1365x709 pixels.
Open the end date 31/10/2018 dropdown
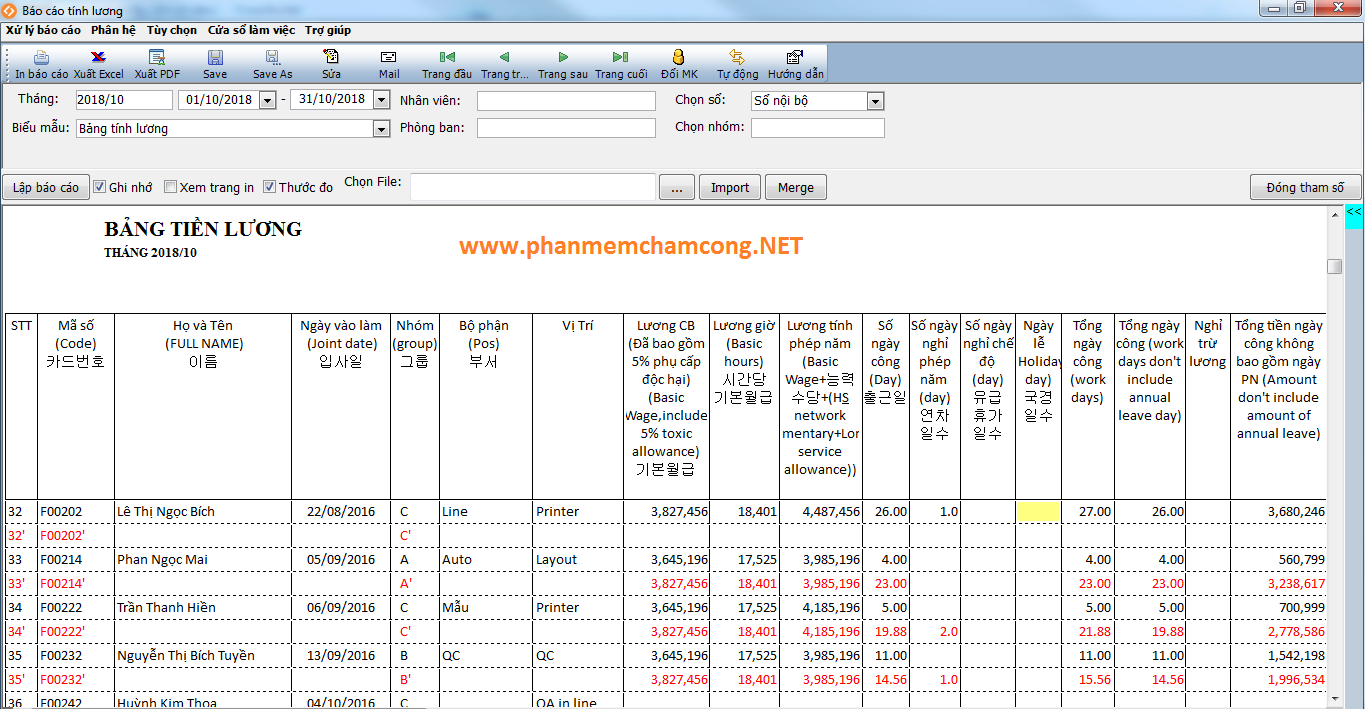381,100
